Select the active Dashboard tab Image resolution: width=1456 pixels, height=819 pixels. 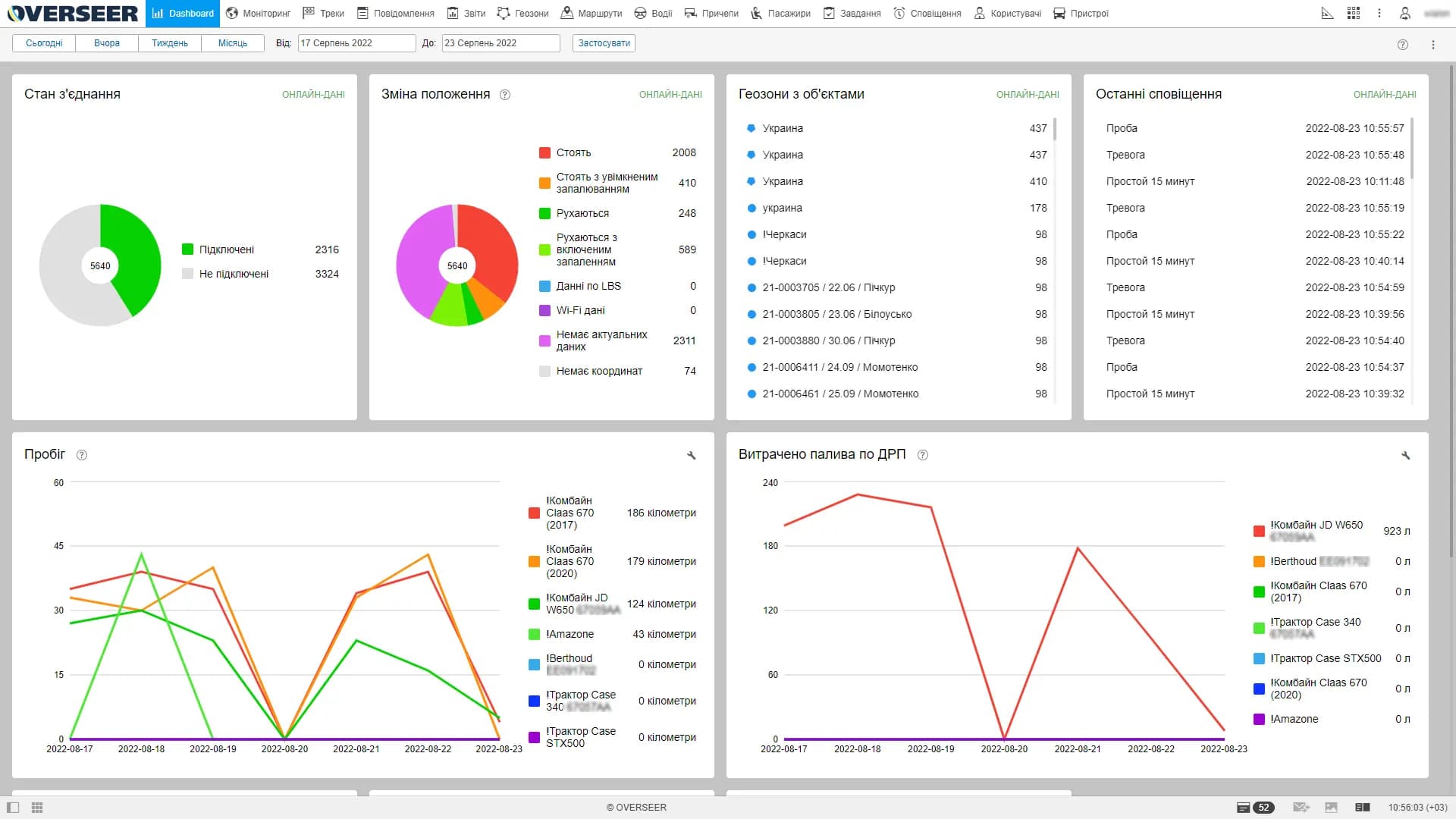click(x=183, y=14)
